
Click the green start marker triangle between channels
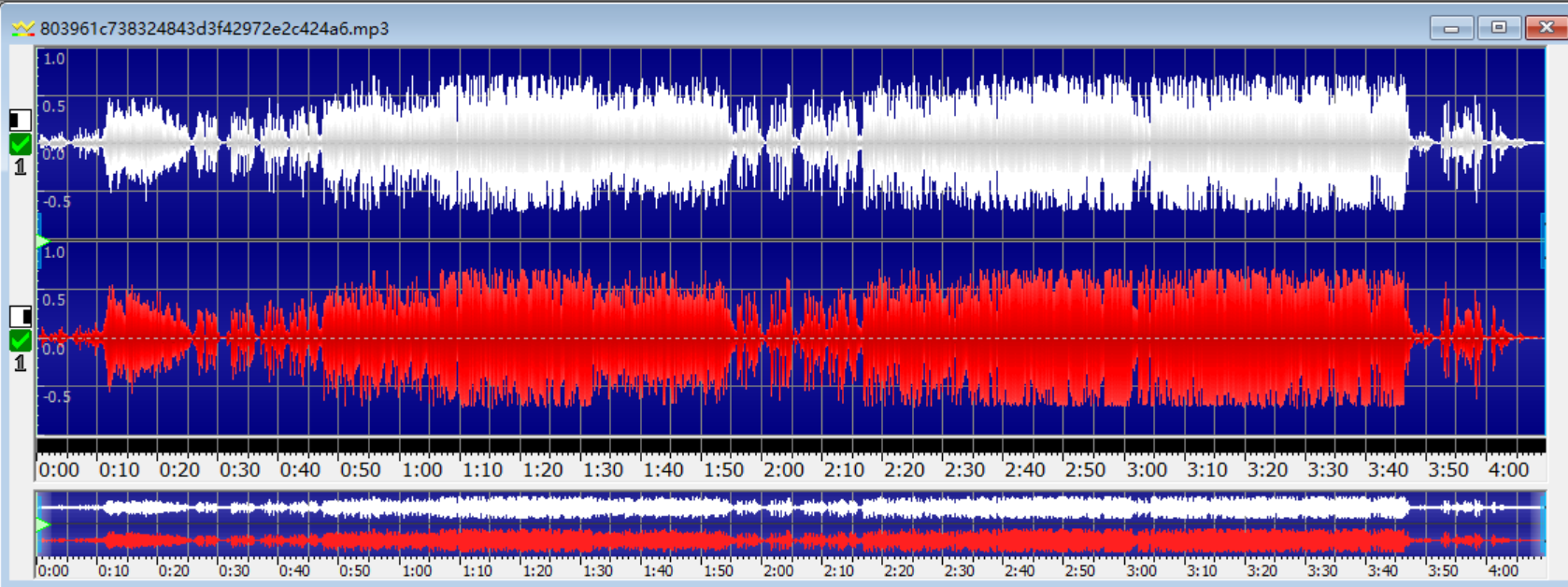point(42,242)
